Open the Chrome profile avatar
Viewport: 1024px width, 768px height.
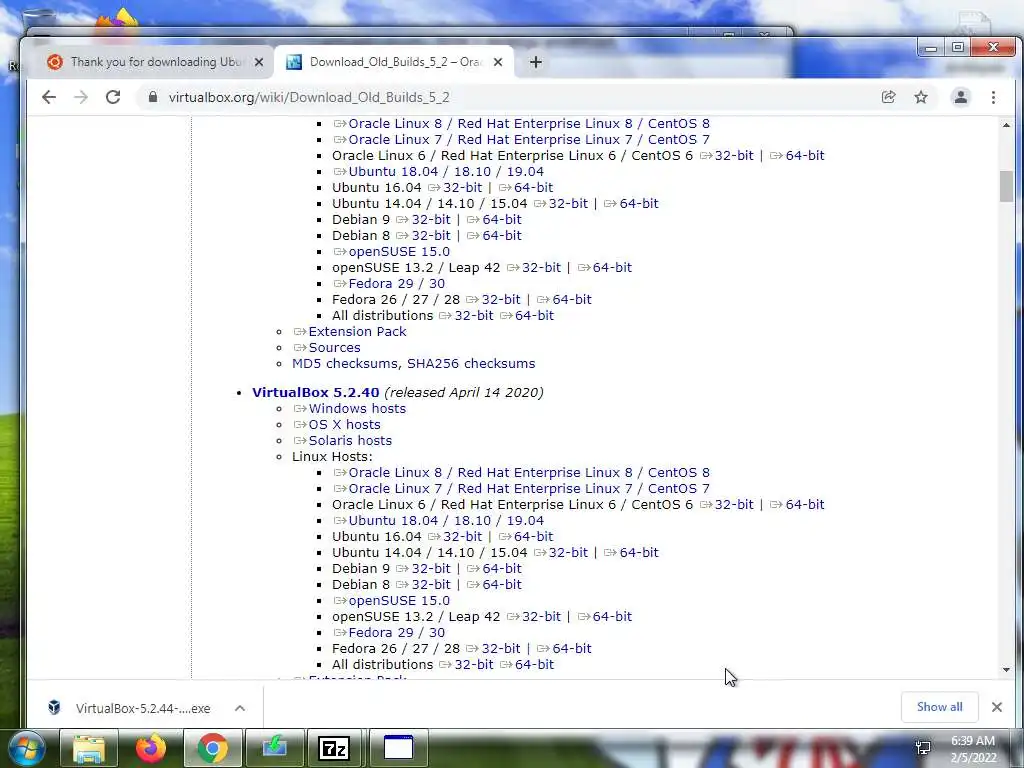tap(961, 97)
